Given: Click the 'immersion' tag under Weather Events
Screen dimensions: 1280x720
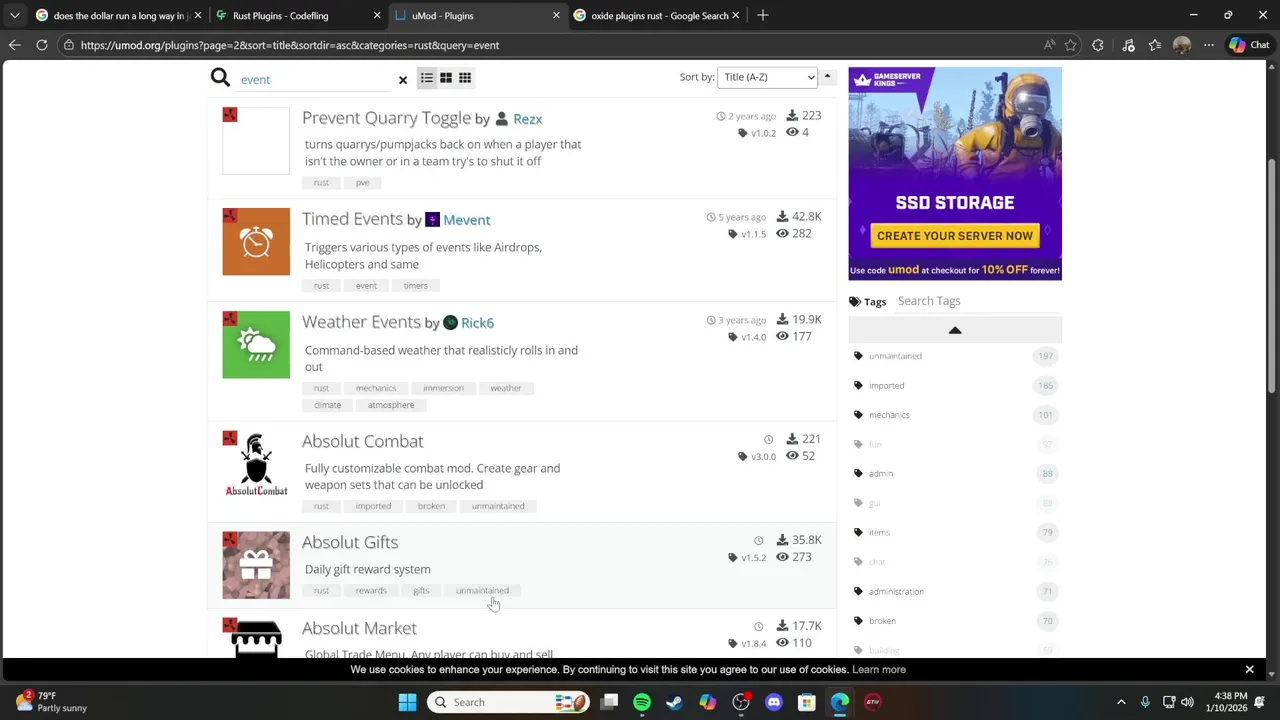Looking at the screenshot, I should click(443, 388).
